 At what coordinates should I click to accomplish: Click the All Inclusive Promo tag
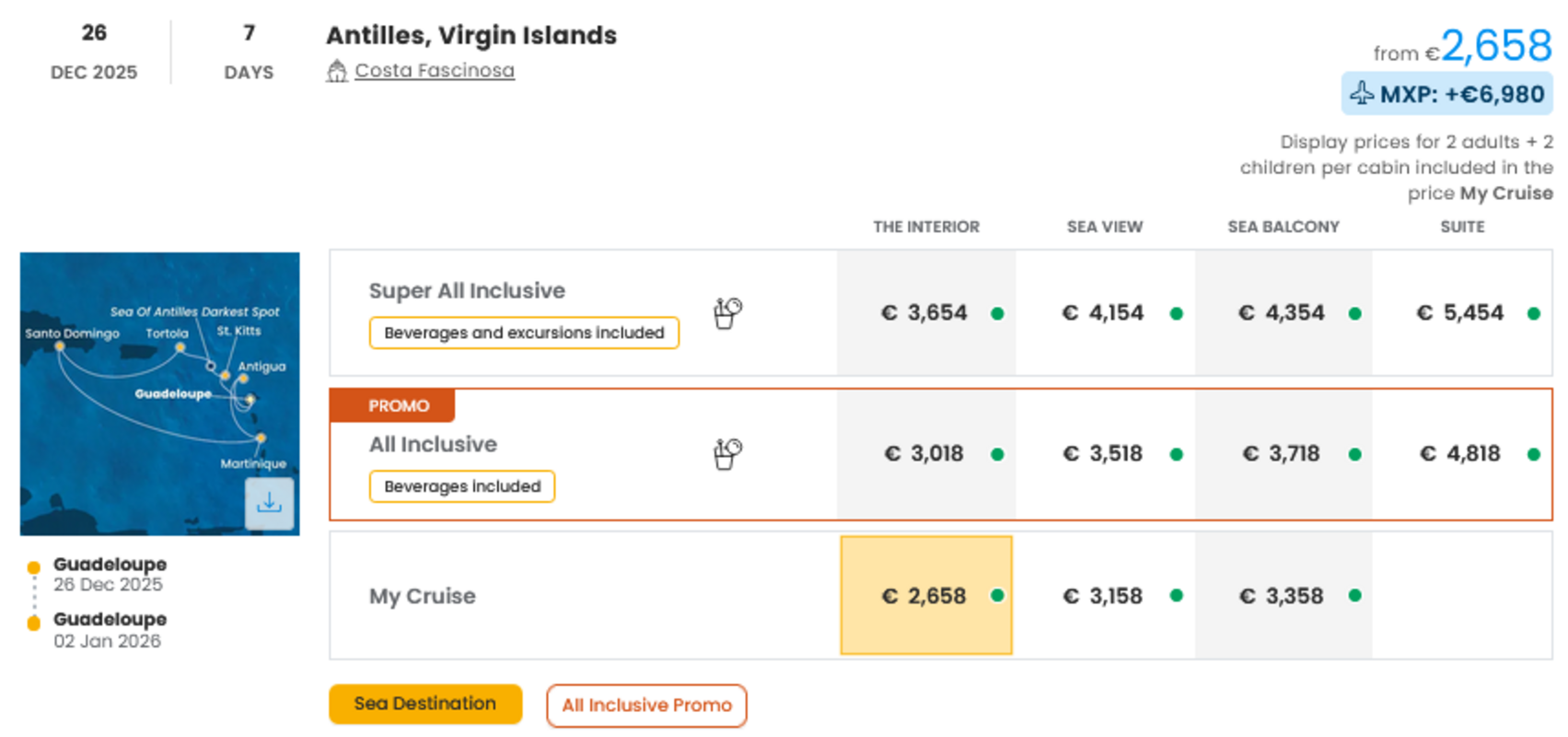(x=646, y=706)
